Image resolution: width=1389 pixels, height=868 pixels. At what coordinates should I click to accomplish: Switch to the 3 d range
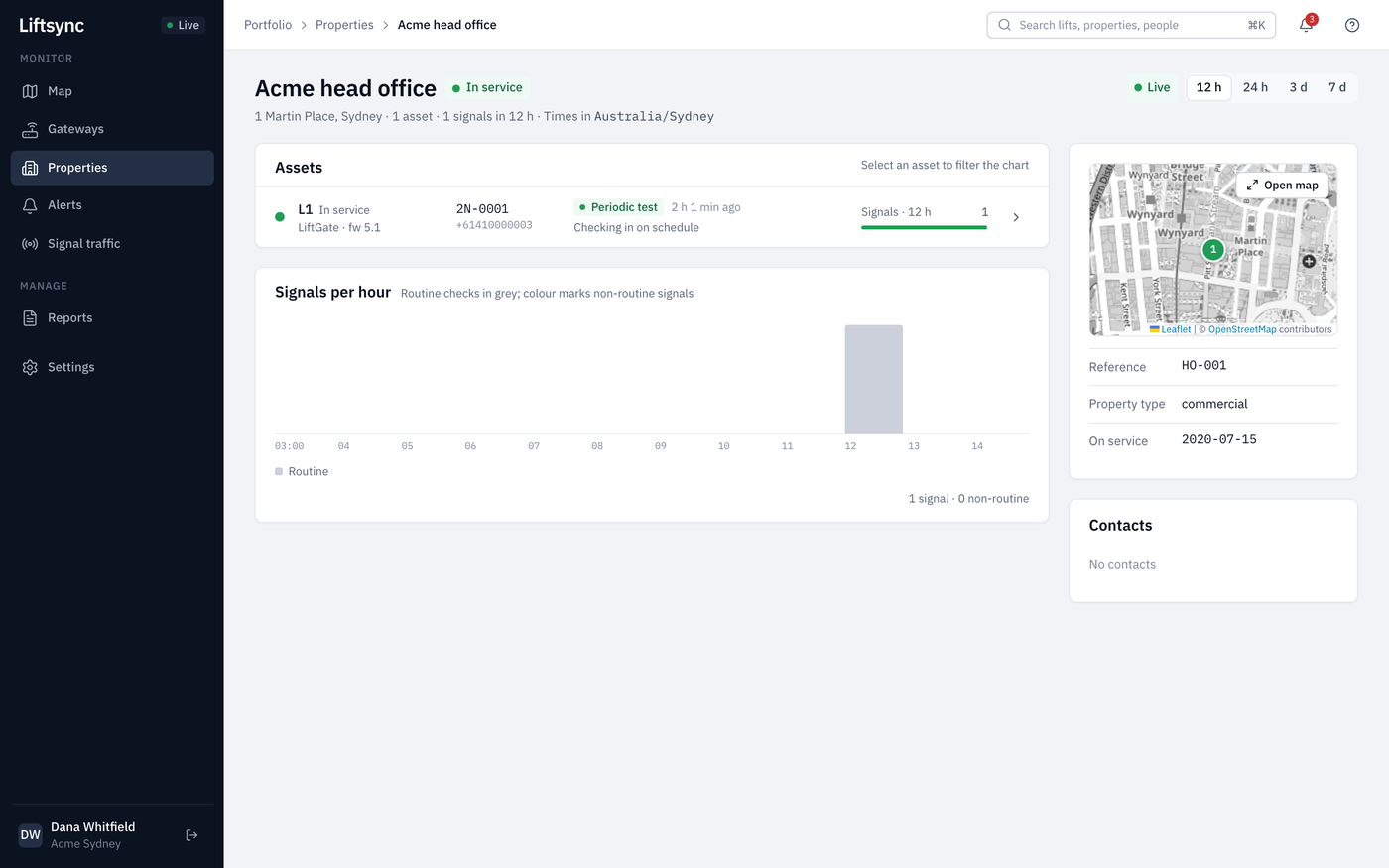[1298, 87]
